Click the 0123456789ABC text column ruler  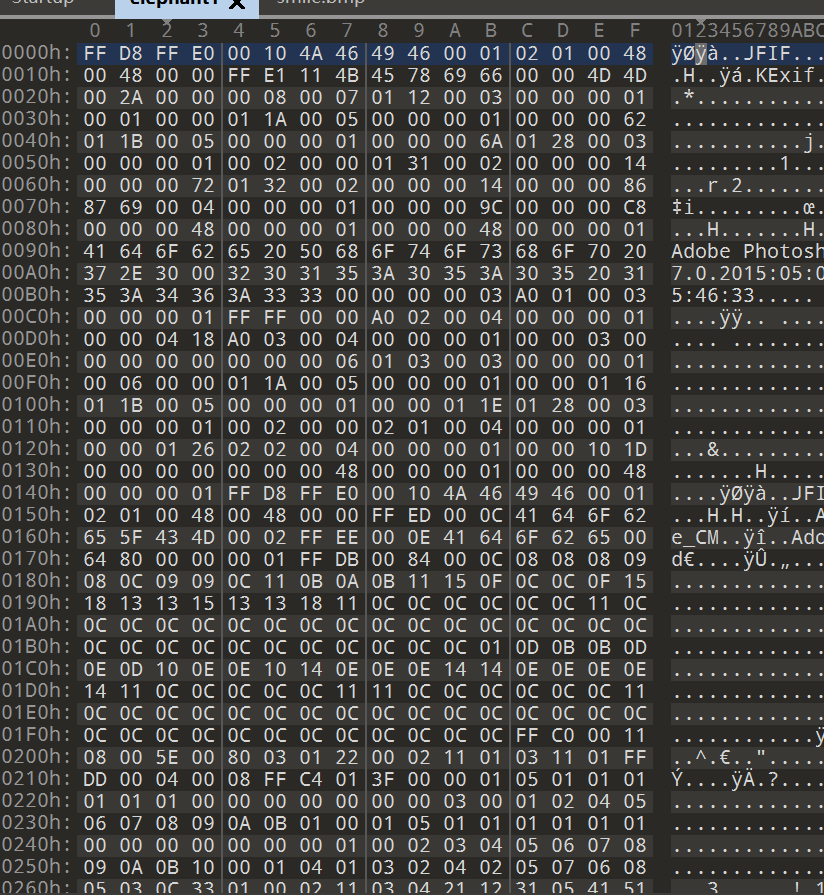[748, 30]
